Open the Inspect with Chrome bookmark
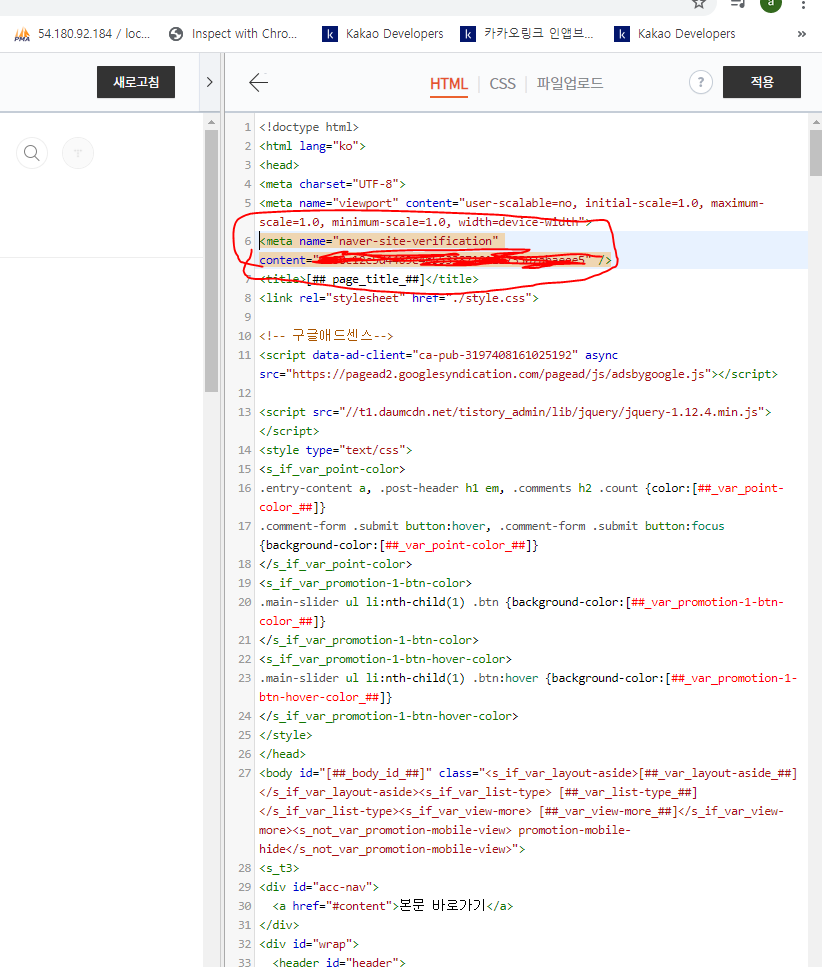 233,34
